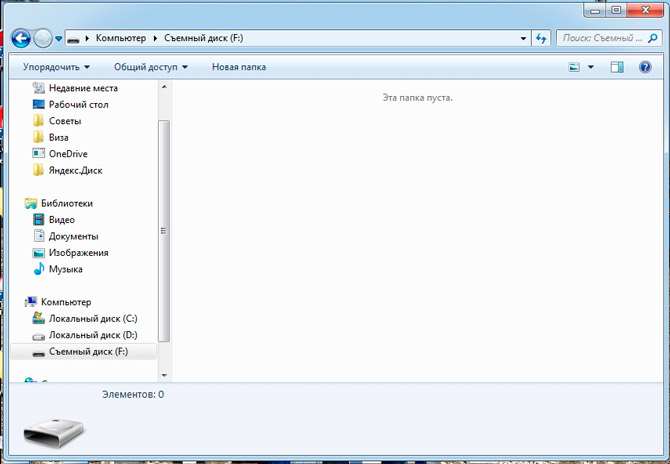The image size is (670, 464).
Task: Expand the arrow between Компьютер and Съемный диск
Action: click(x=156, y=38)
